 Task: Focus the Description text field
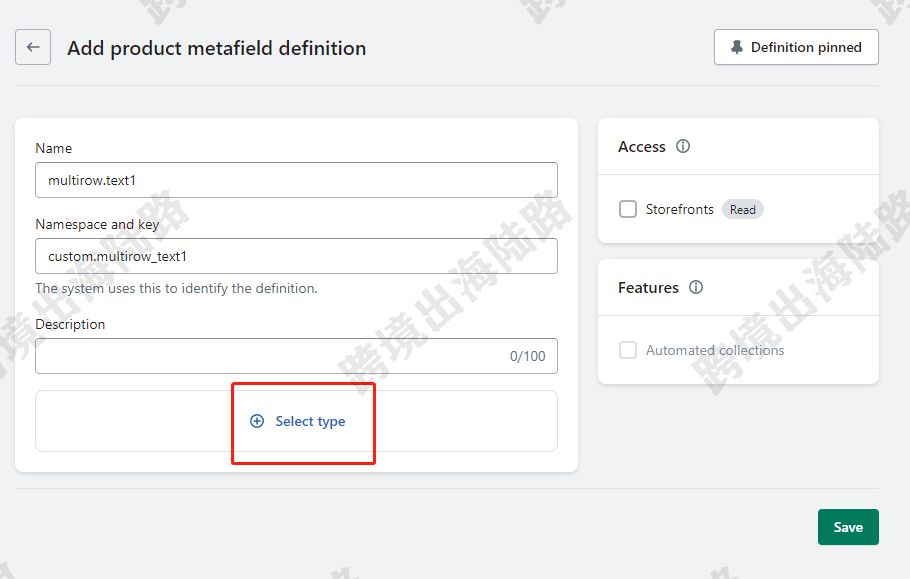[297, 356]
